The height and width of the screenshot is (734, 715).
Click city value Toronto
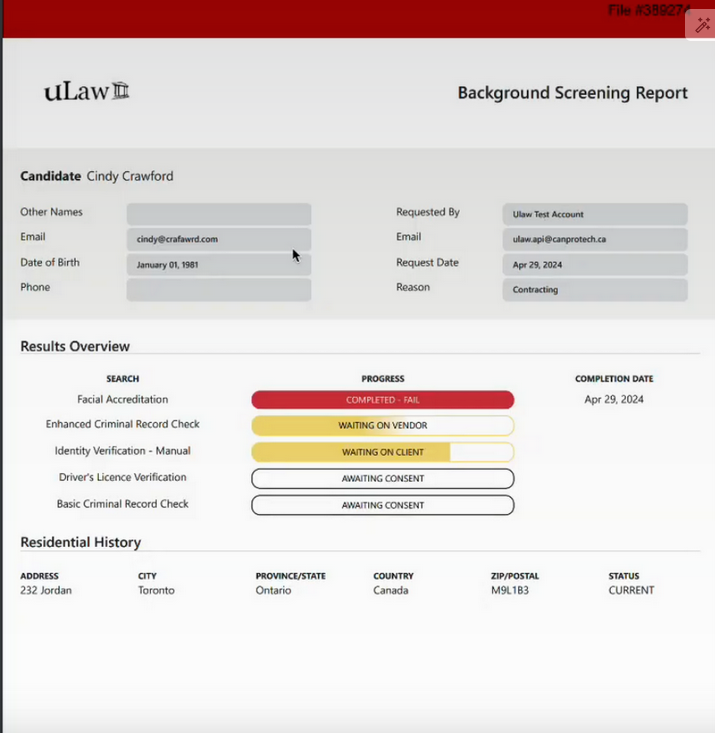[156, 590]
